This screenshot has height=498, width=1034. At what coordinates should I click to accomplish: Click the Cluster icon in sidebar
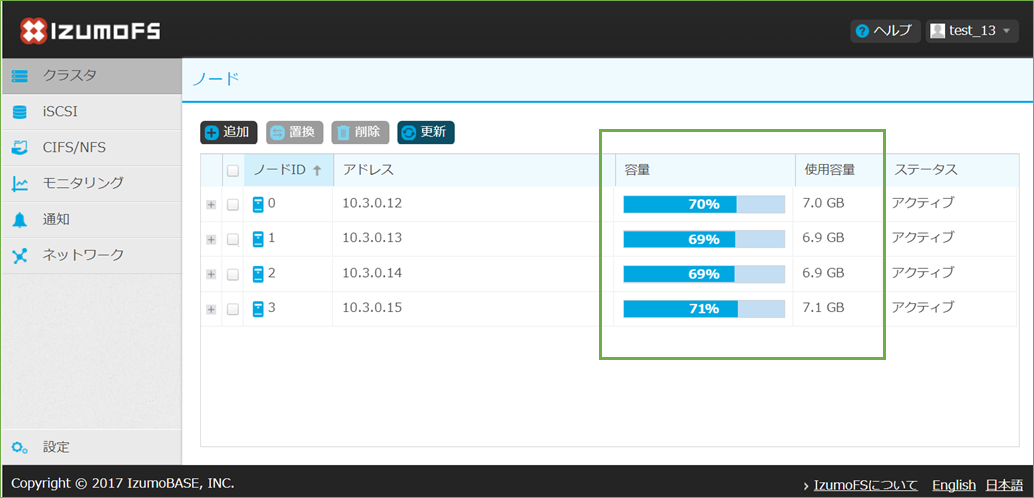coord(20,76)
